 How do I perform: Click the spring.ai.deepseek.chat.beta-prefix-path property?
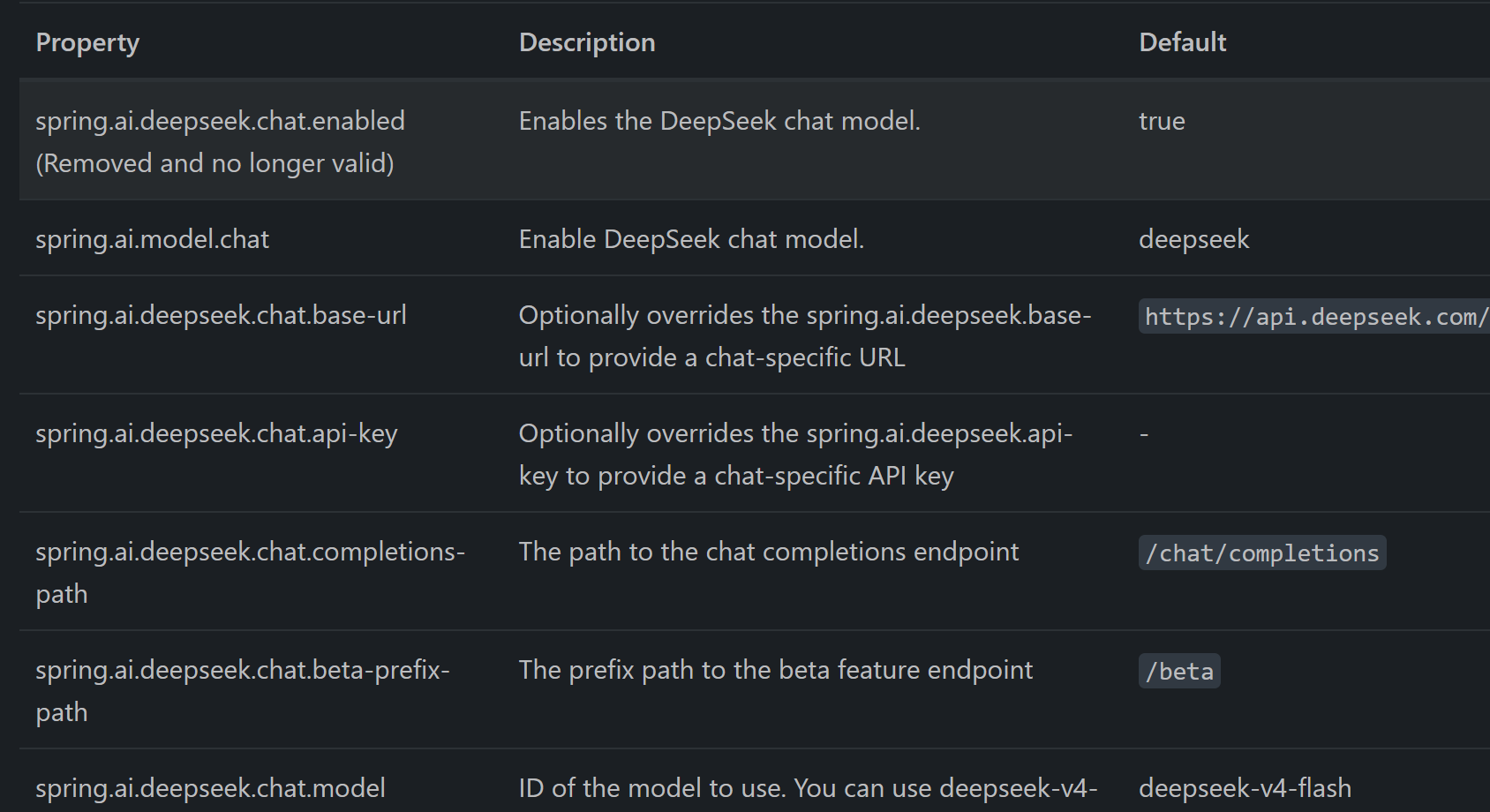pyautogui.click(x=243, y=690)
